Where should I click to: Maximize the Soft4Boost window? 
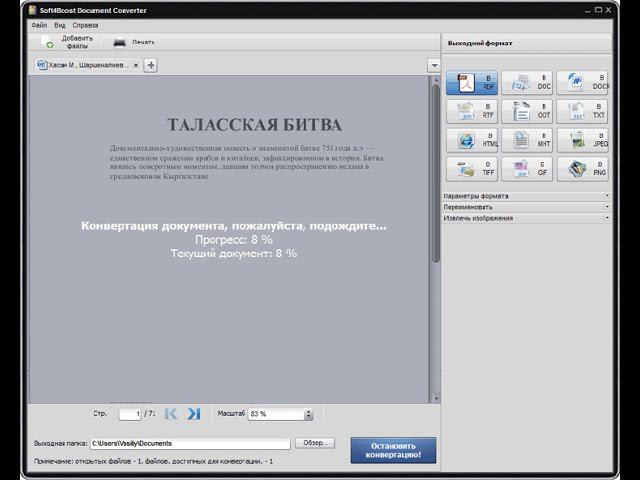[598, 10]
